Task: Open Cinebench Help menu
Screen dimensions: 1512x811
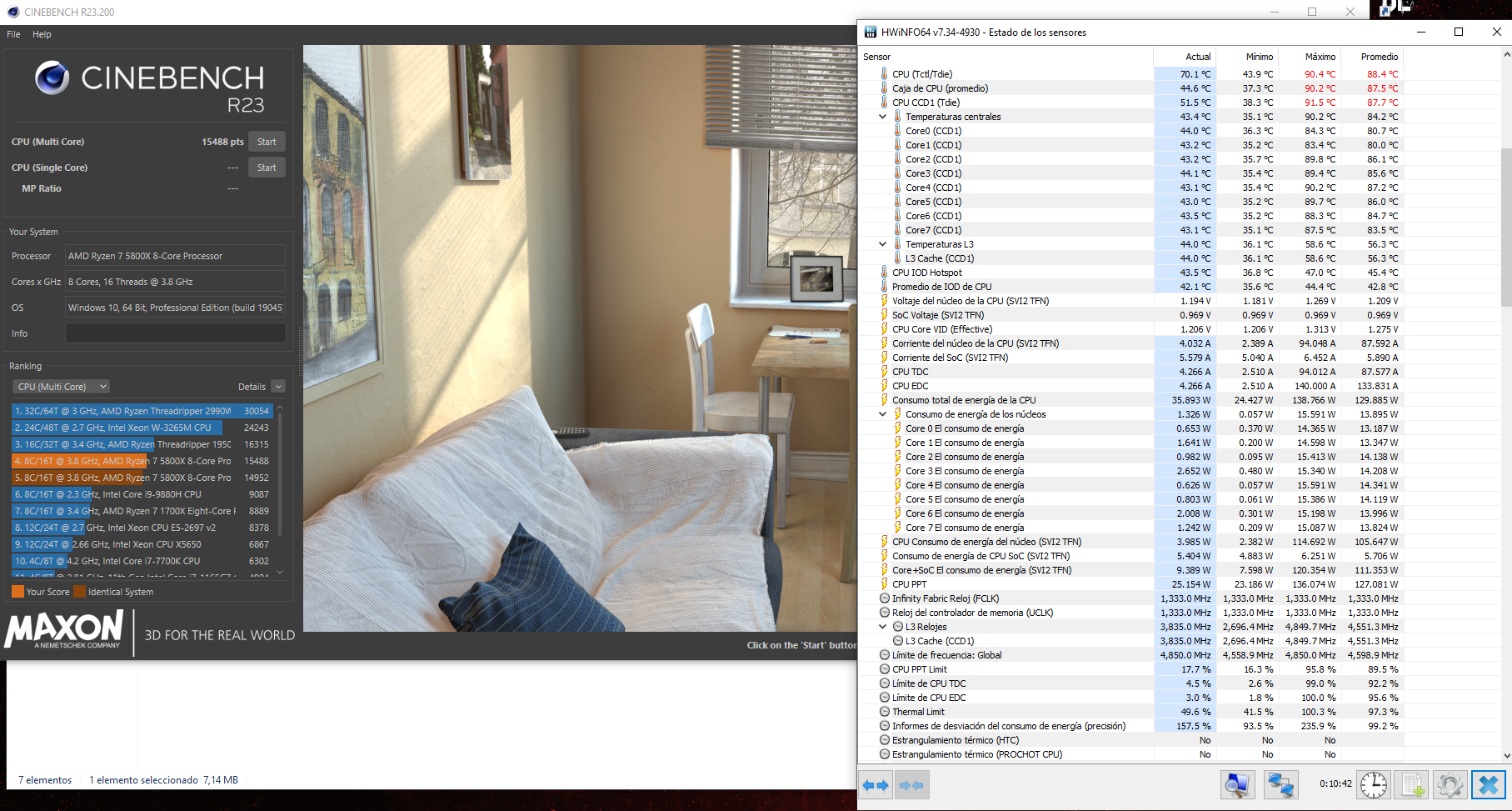Action: (42, 34)
